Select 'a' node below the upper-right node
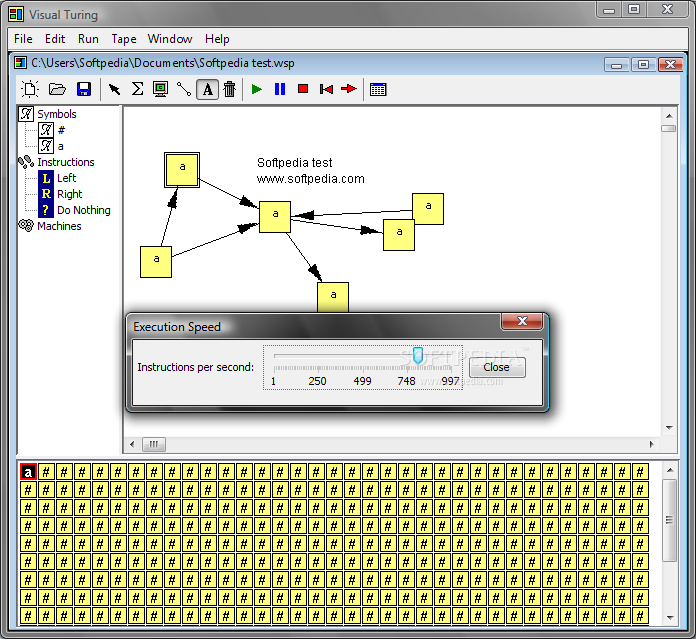This screenshot has height=639, width=696. coord(399,235)
